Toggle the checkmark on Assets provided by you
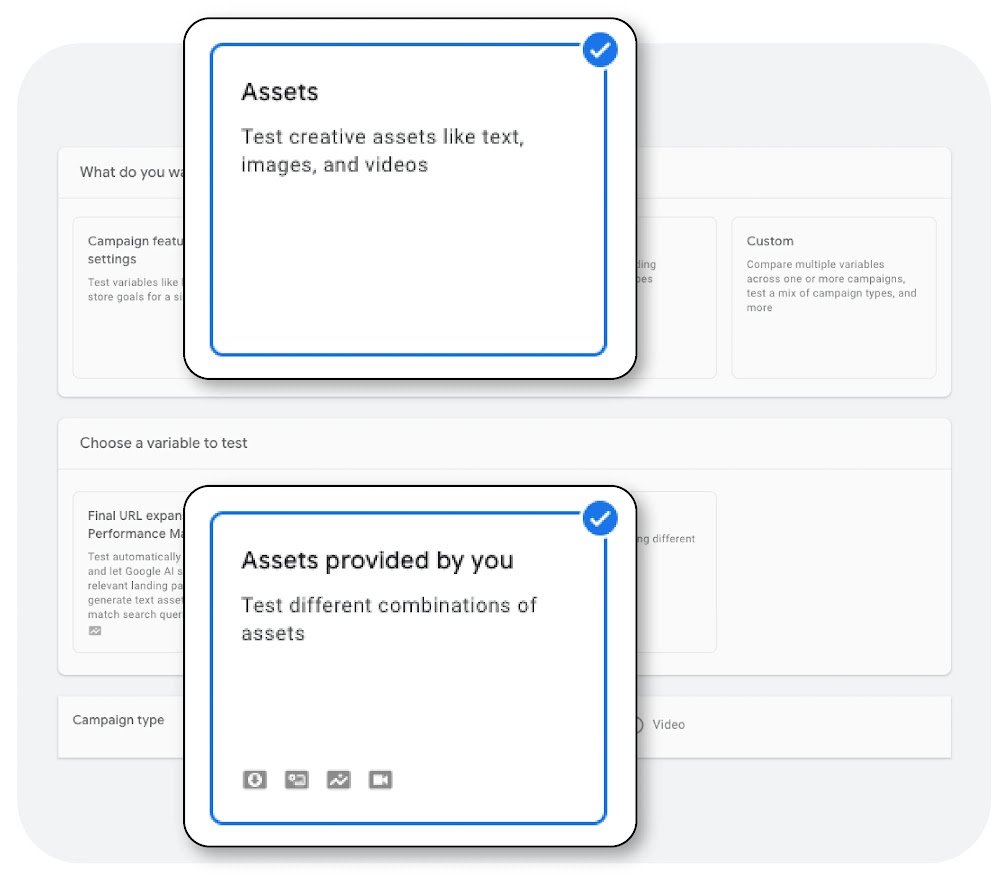The width and height of the screenshot is (1000, 878). click(x=599, y=519)
